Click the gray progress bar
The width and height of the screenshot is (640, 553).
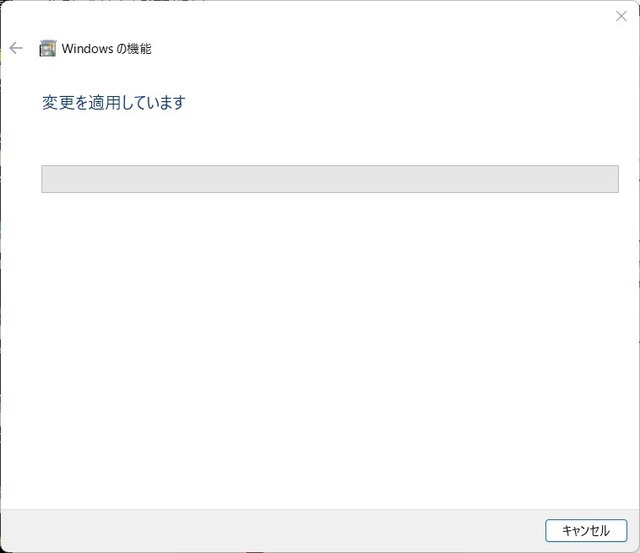(x=330, y=179)
